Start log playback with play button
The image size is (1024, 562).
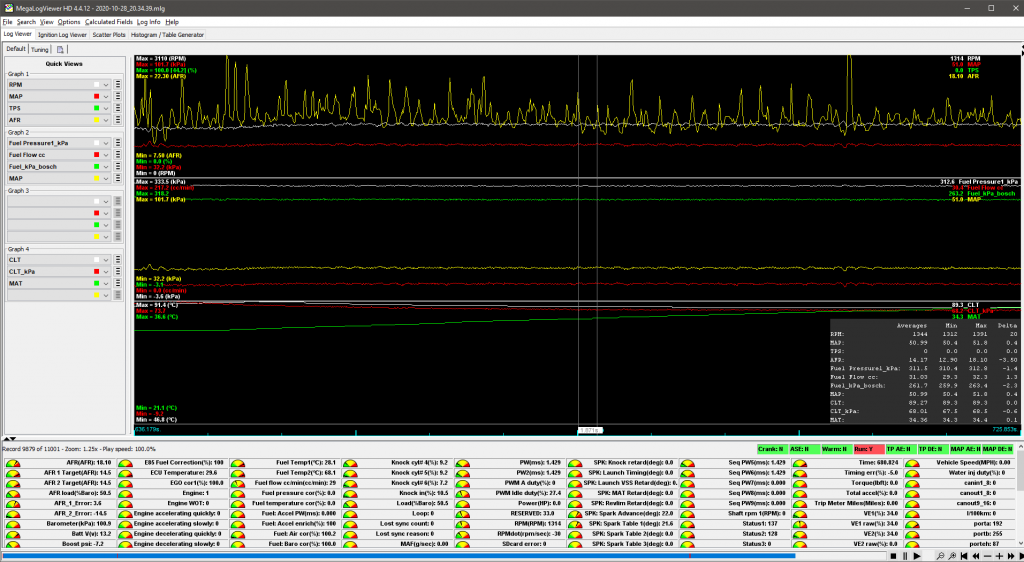point(917,556)
